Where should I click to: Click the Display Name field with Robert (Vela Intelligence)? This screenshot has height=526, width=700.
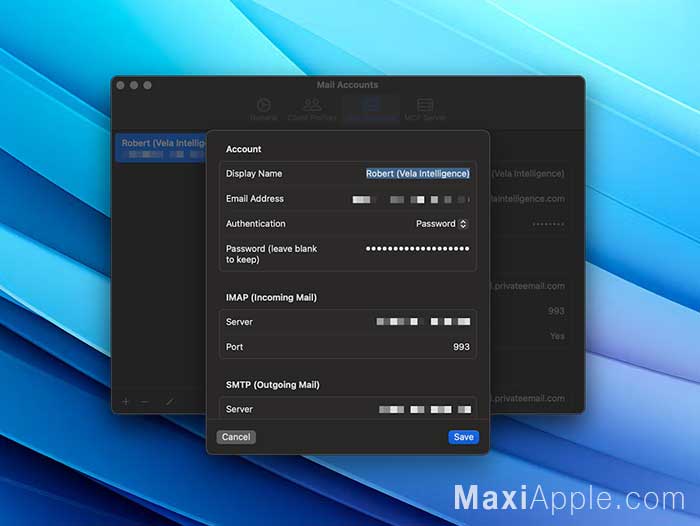coord(417,174)
